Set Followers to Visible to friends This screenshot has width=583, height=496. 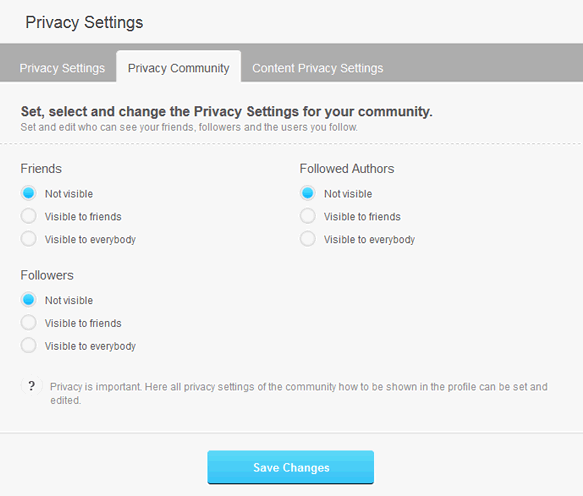[29, 323]
